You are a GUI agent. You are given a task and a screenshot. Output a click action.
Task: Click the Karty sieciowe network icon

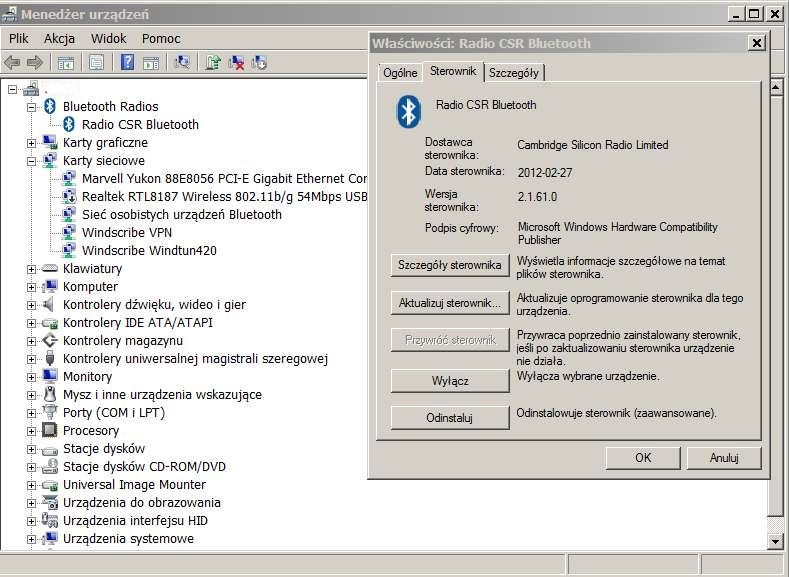coord(50,160)
